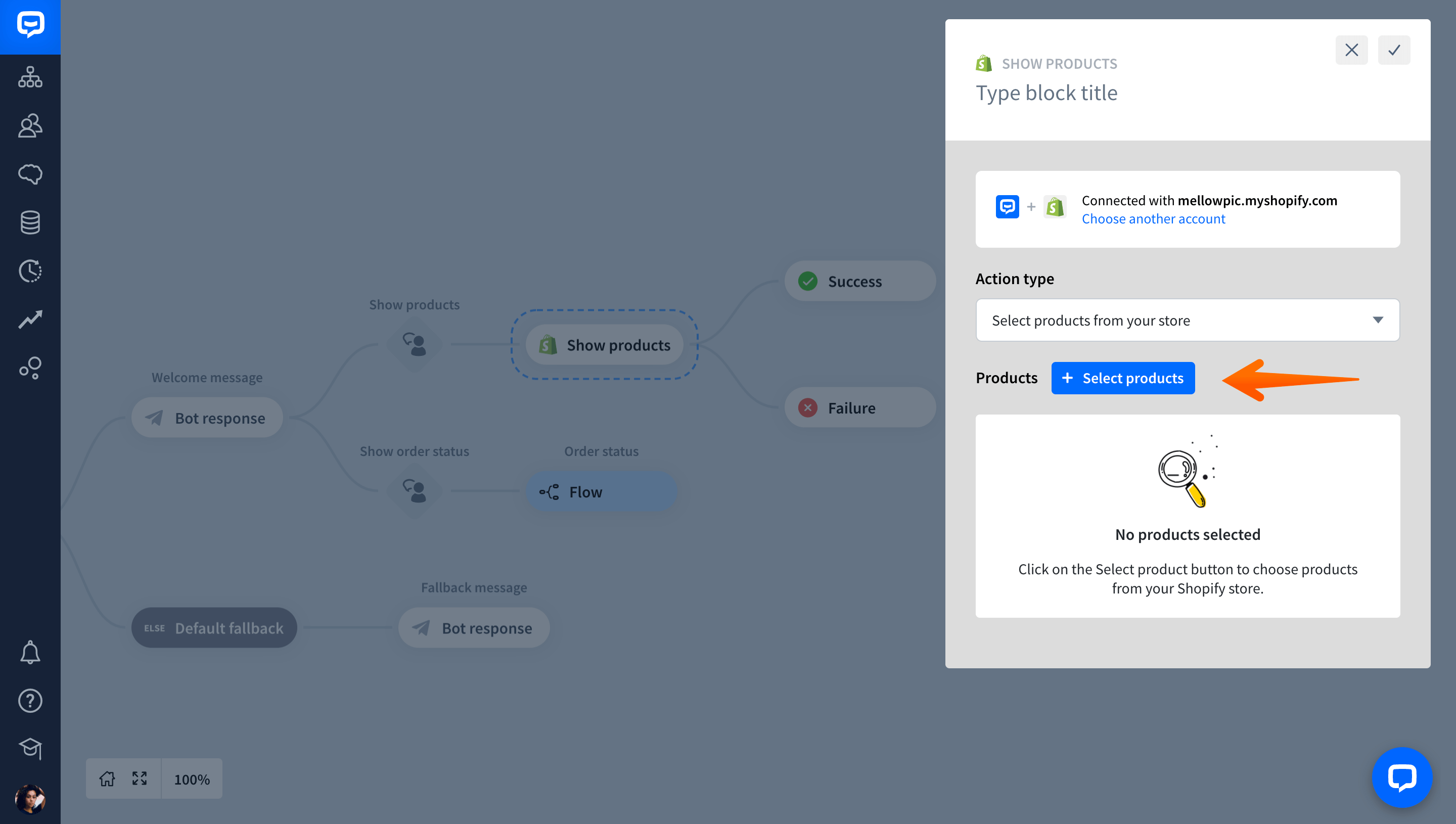Click the Select products button

pos(1123,378)
